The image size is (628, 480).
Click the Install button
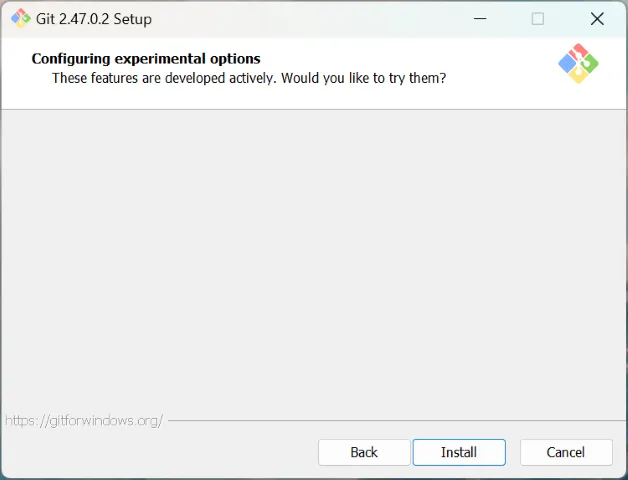(x=459, y=452)
